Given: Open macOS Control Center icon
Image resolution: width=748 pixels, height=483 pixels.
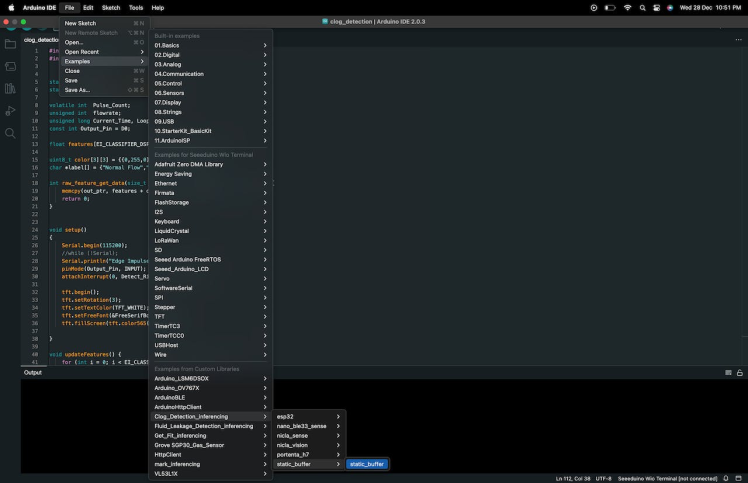Looking at the screenshot, I should tap(656, 7).
